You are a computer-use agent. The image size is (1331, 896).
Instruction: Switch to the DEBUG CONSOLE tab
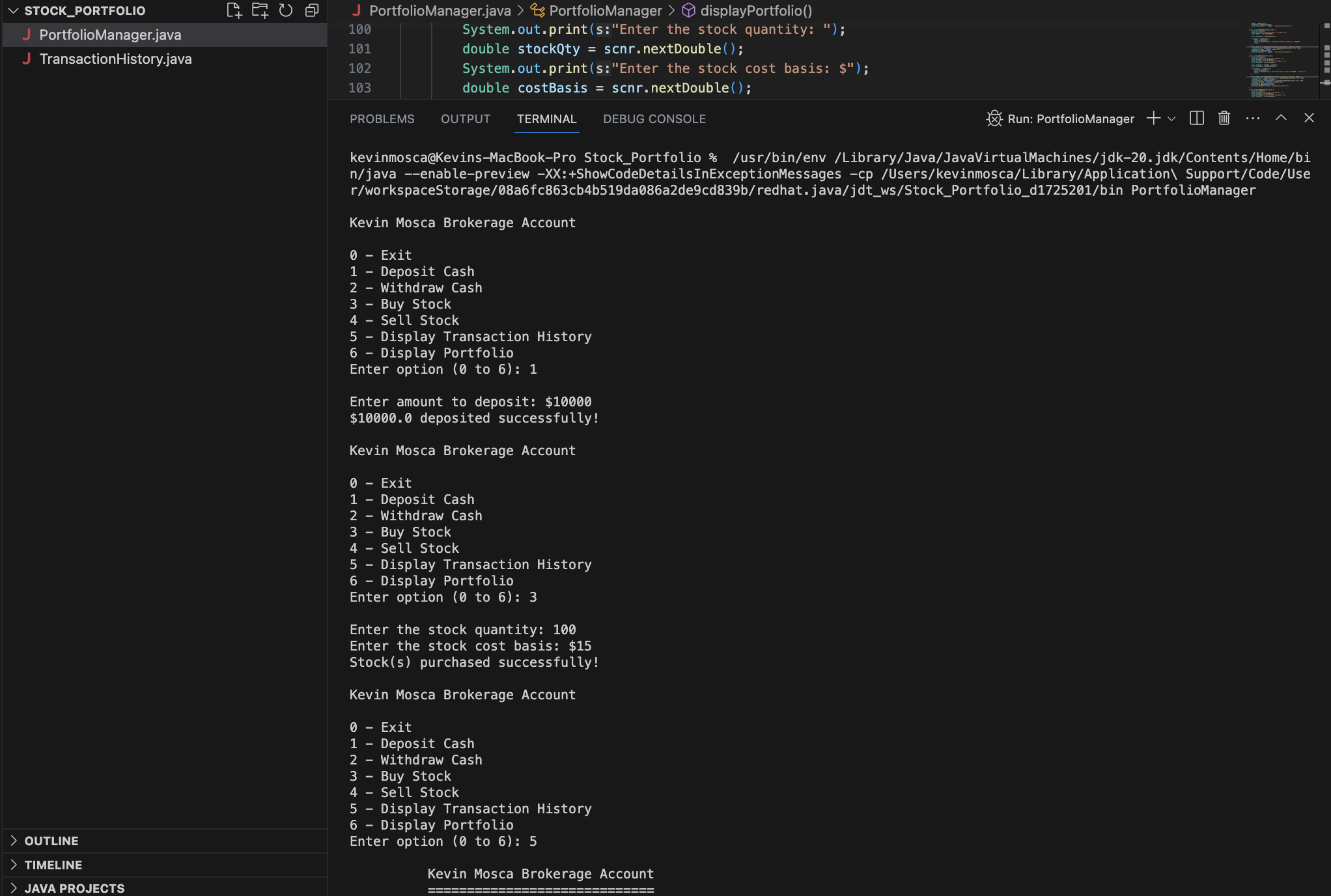(654, 119)
